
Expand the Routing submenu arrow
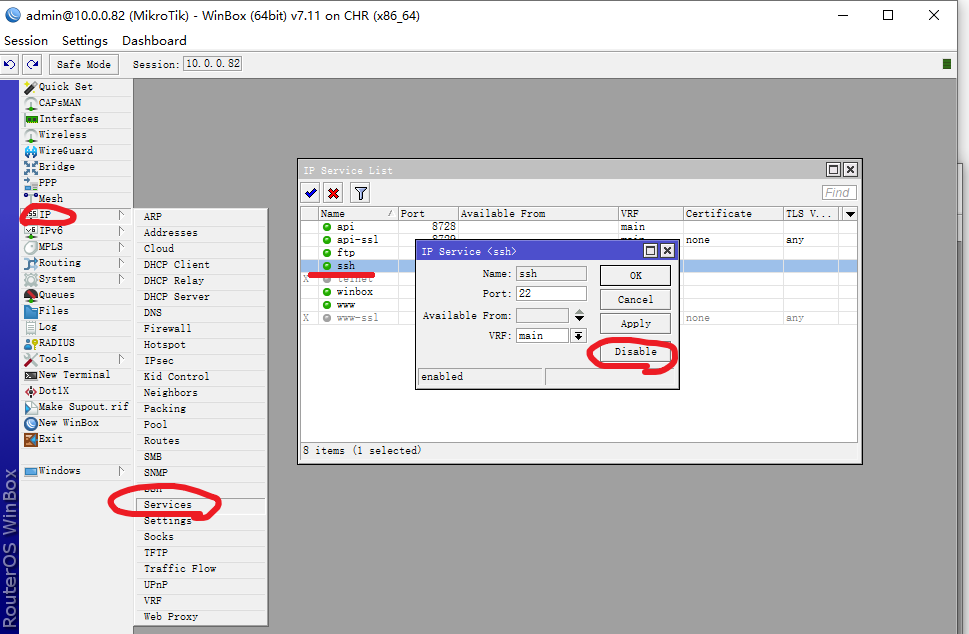pos(121,263)
